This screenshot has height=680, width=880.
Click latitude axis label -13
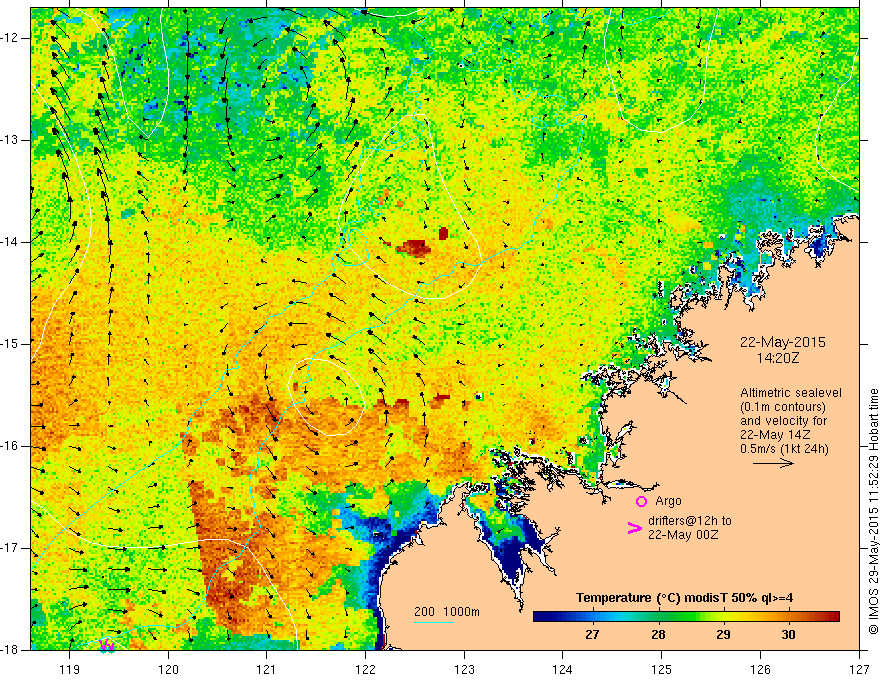[x=10, y=140]
